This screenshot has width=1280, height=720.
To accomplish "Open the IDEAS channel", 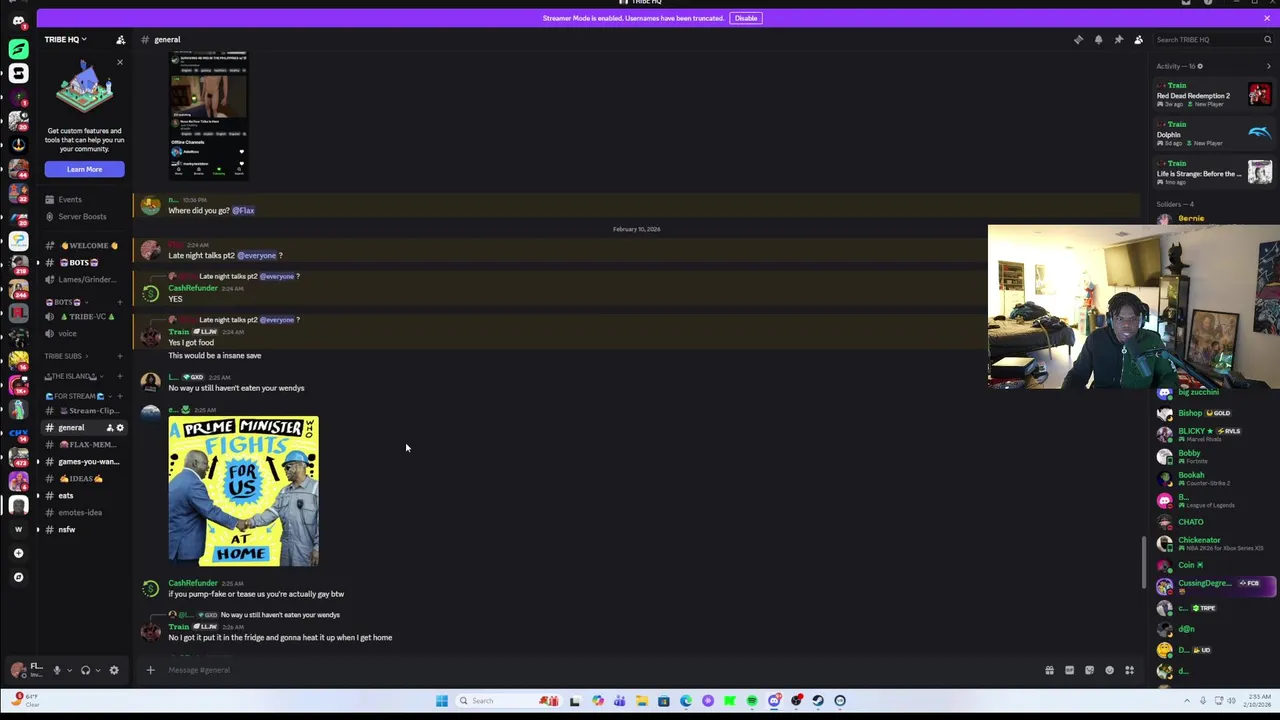I will [84, 478].
